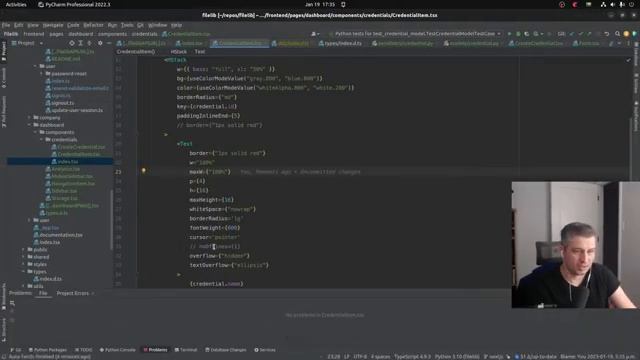Switch to the File tab in Problems panel
Screen dimensions: 640x360
(x=43, y=293)
